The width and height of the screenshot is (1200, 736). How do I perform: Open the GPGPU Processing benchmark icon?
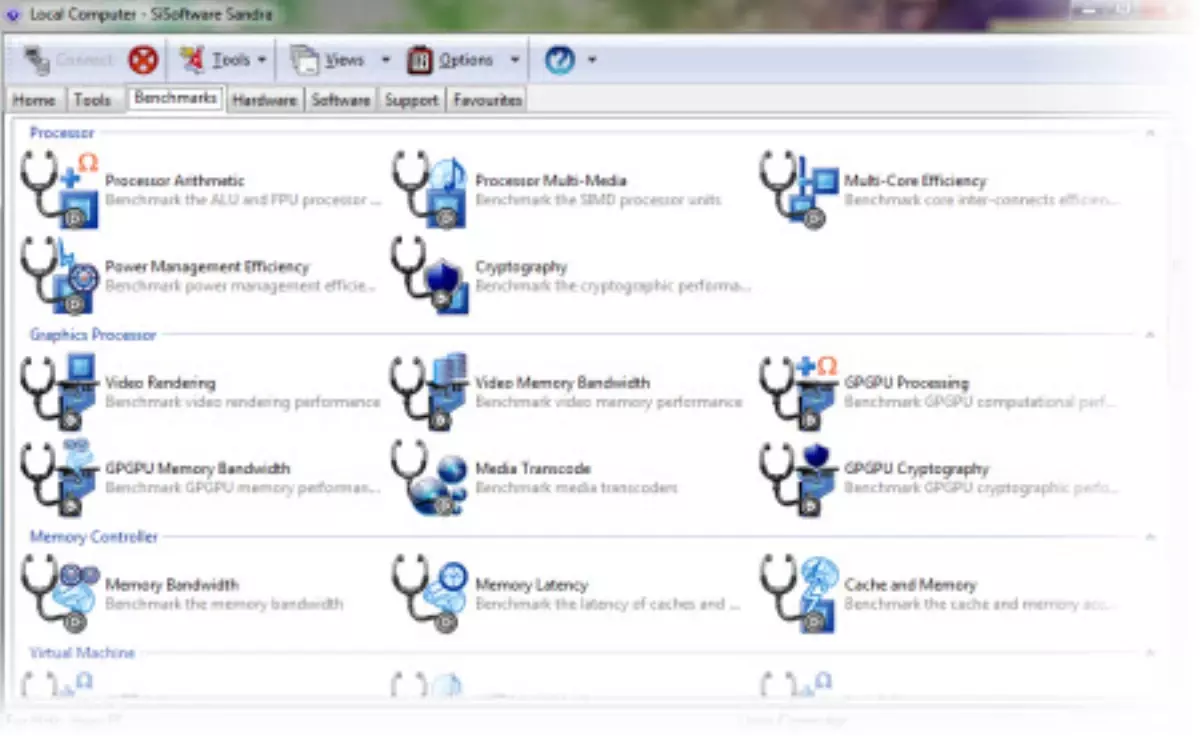(x=799, y=392)
